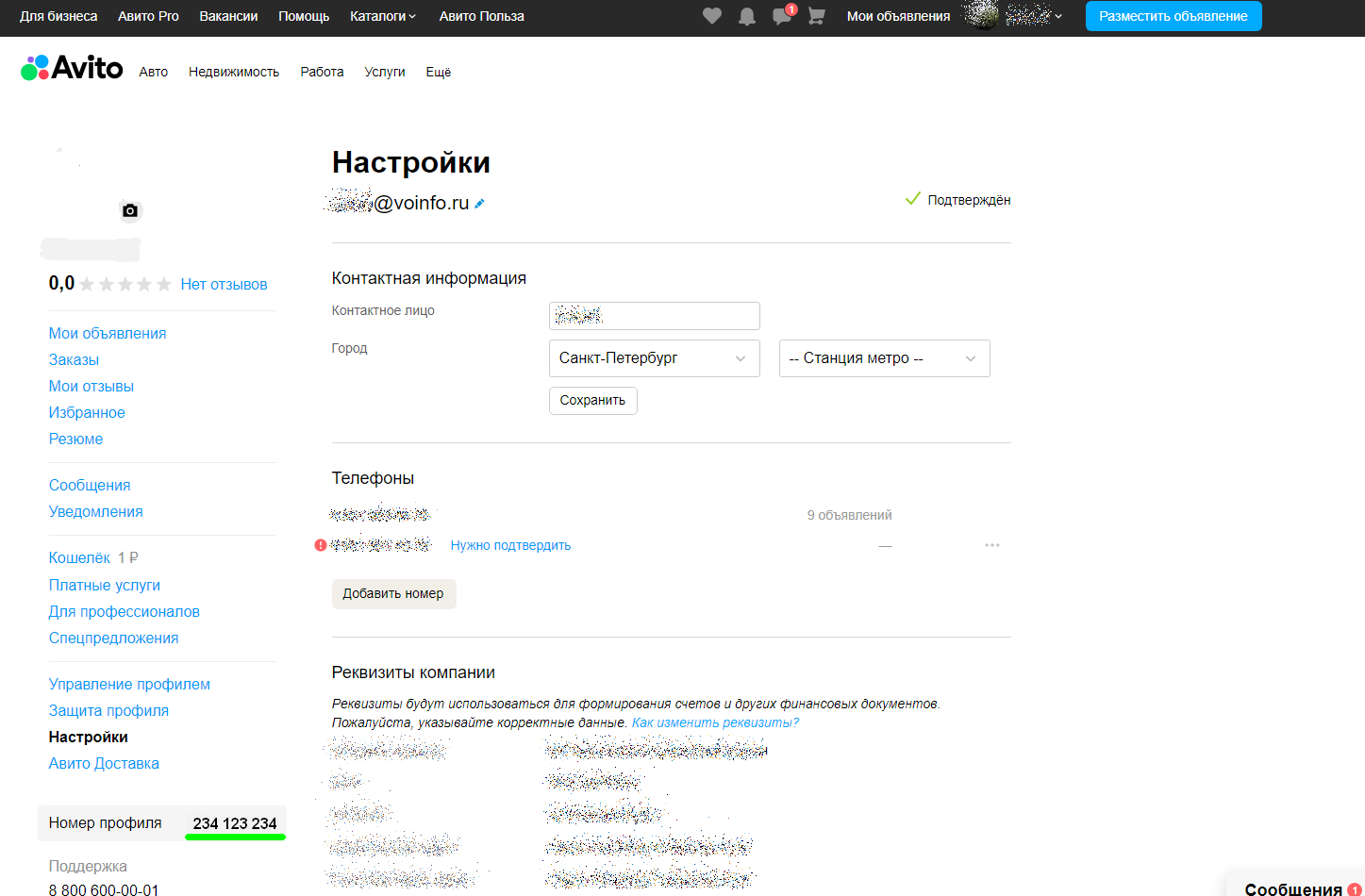Viewport: 1365px width, 896px height.
Task: Open Для профессионалов in sidebar
Action: pyautogui.click(x=125, y=611)
